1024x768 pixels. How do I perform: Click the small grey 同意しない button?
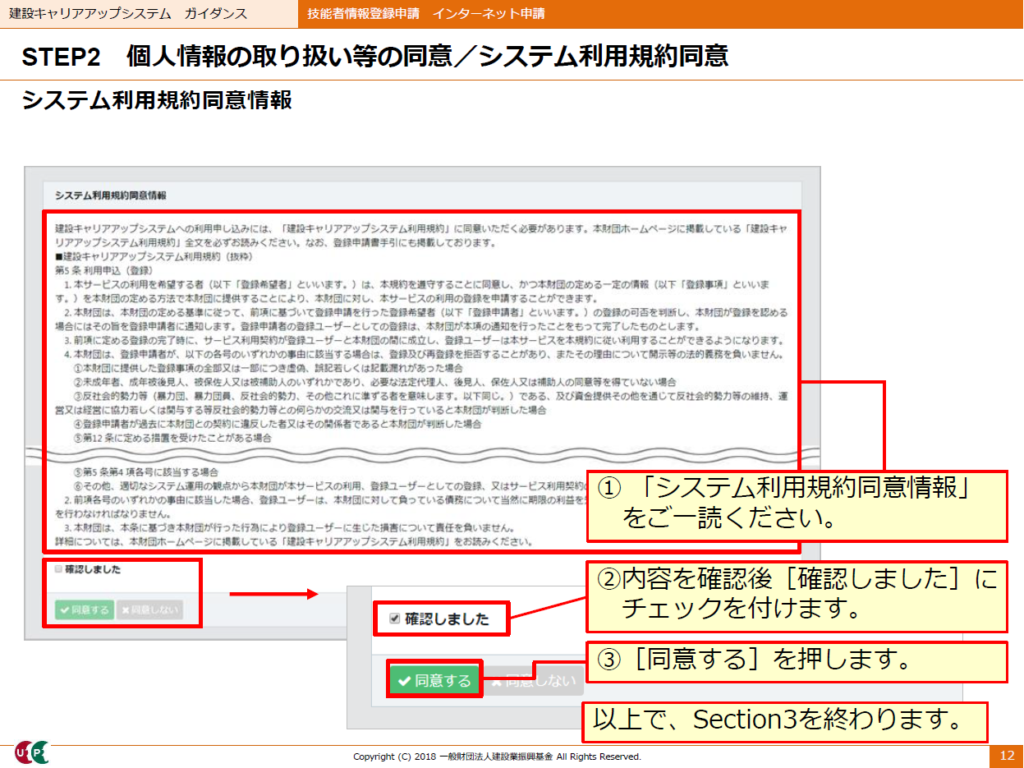(x=148, y=608)
